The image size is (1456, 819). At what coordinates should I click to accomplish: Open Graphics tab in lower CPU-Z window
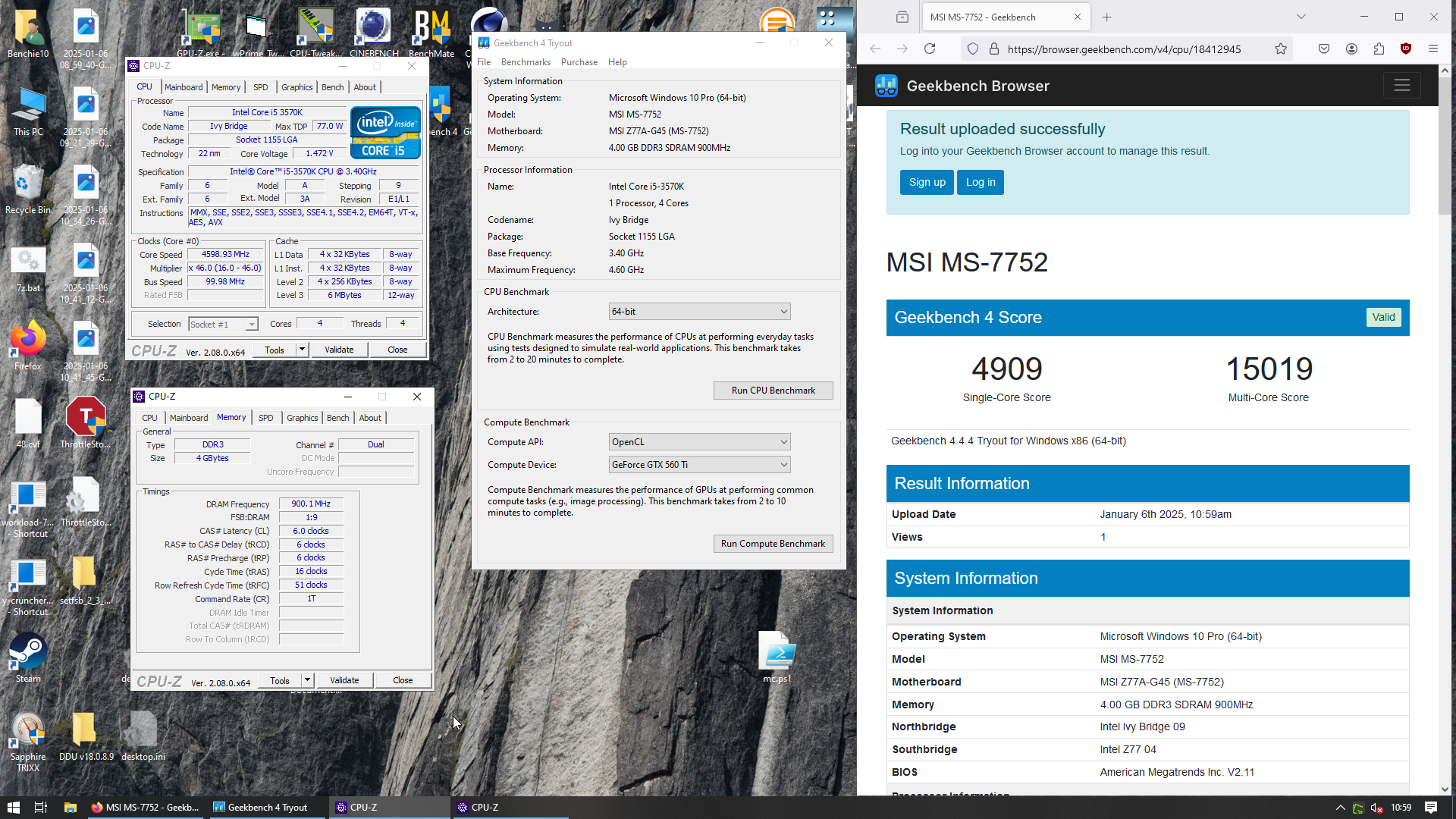click(x=302, y=418)
